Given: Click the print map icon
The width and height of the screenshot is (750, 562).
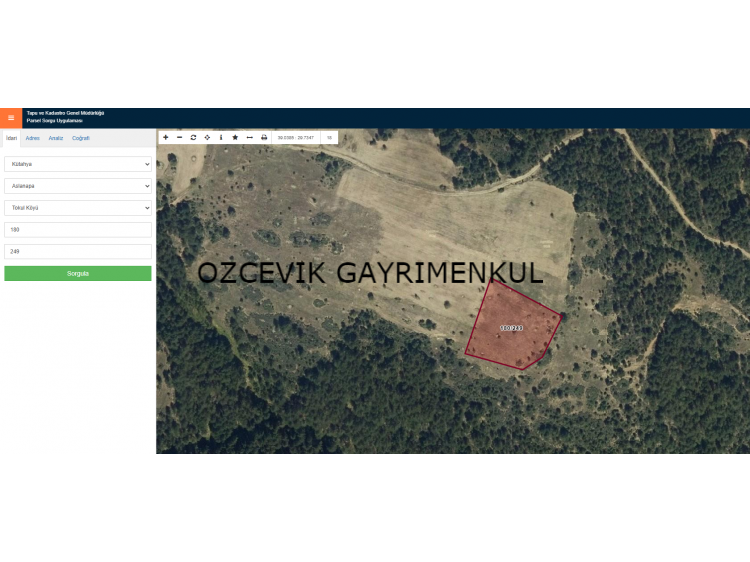Looking at the screenshot, I should point(264,137).
